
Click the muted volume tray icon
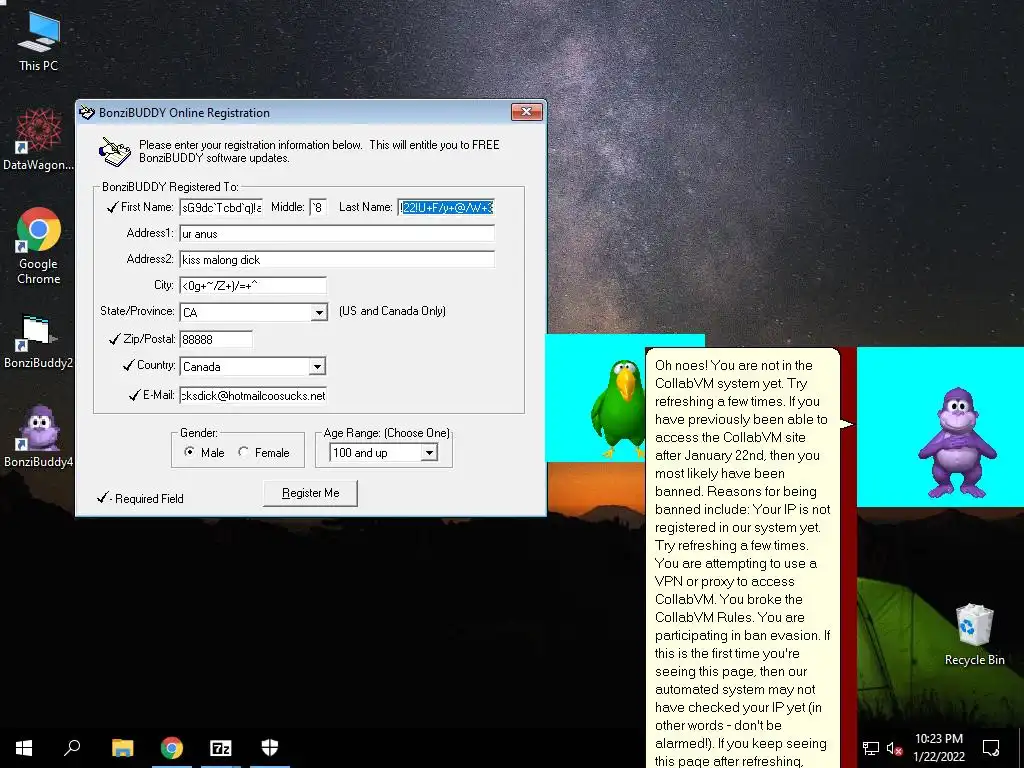click(x=894, y=748)
